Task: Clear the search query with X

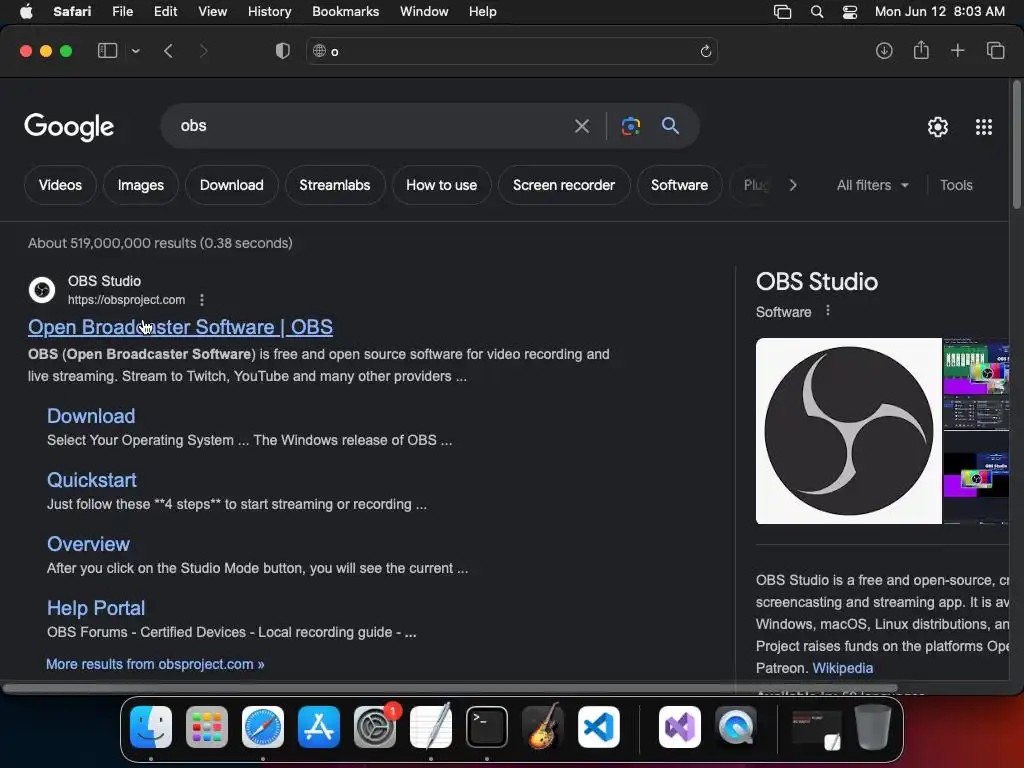Action: [581, 125]
